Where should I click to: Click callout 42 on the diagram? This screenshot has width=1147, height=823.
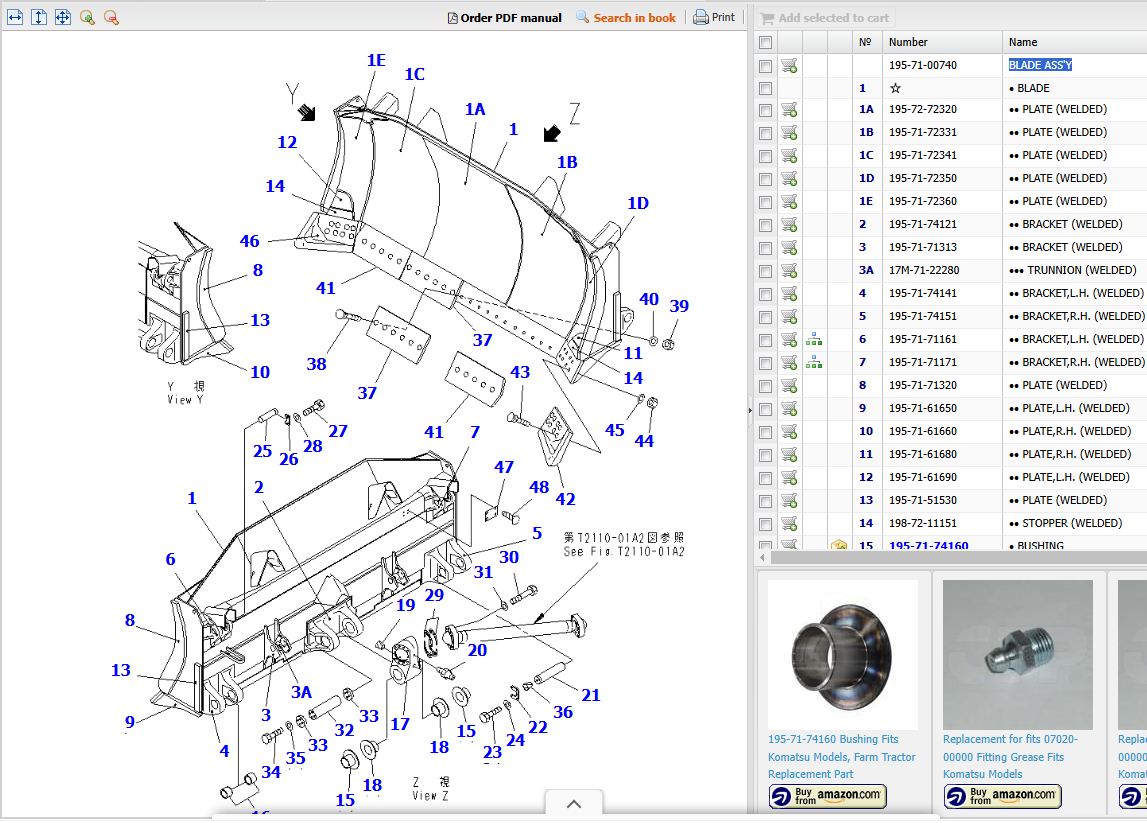pyautogui.click(x=565, y=499)
